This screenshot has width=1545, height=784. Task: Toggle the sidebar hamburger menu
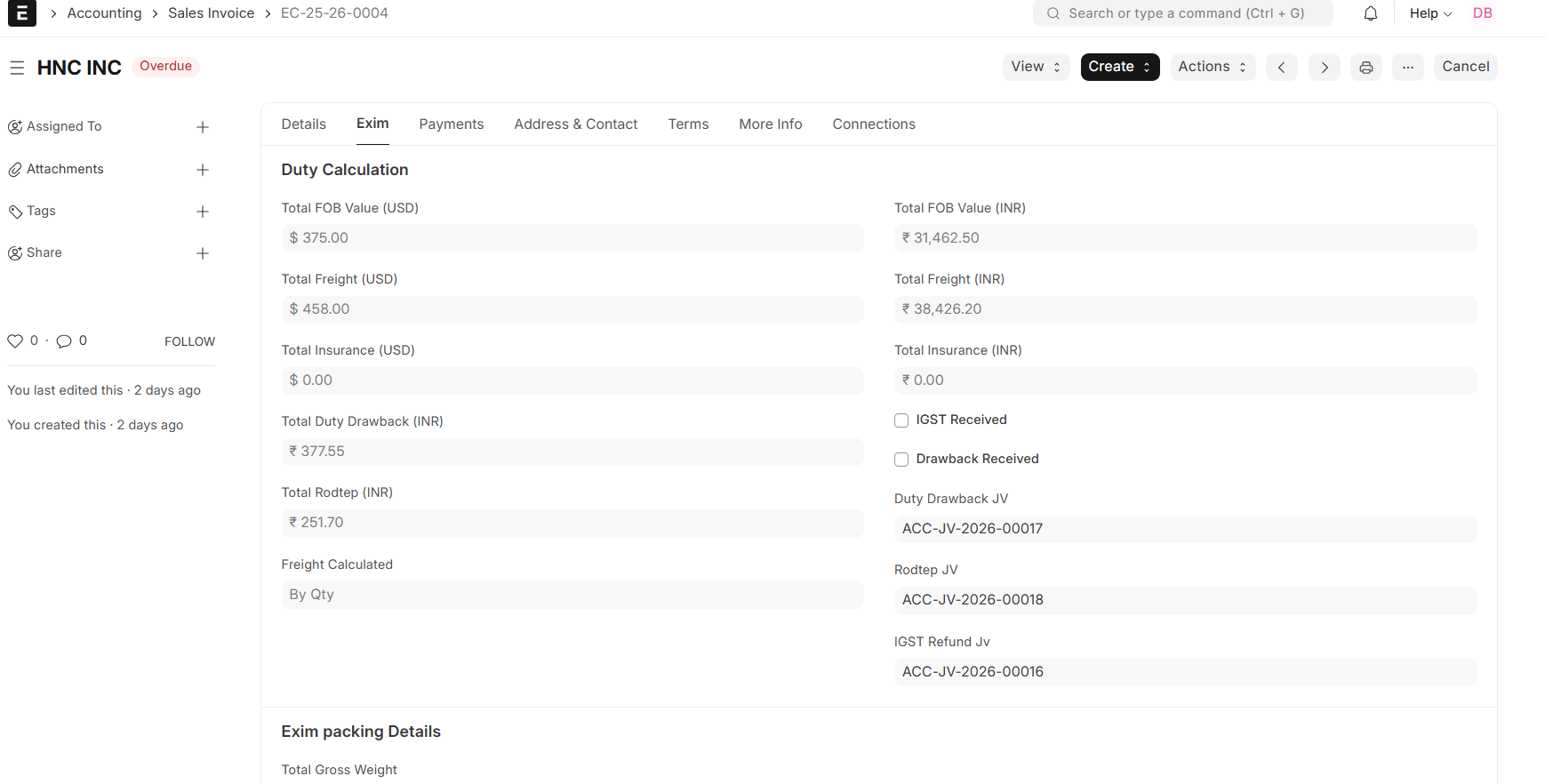[x=17, y=68]
